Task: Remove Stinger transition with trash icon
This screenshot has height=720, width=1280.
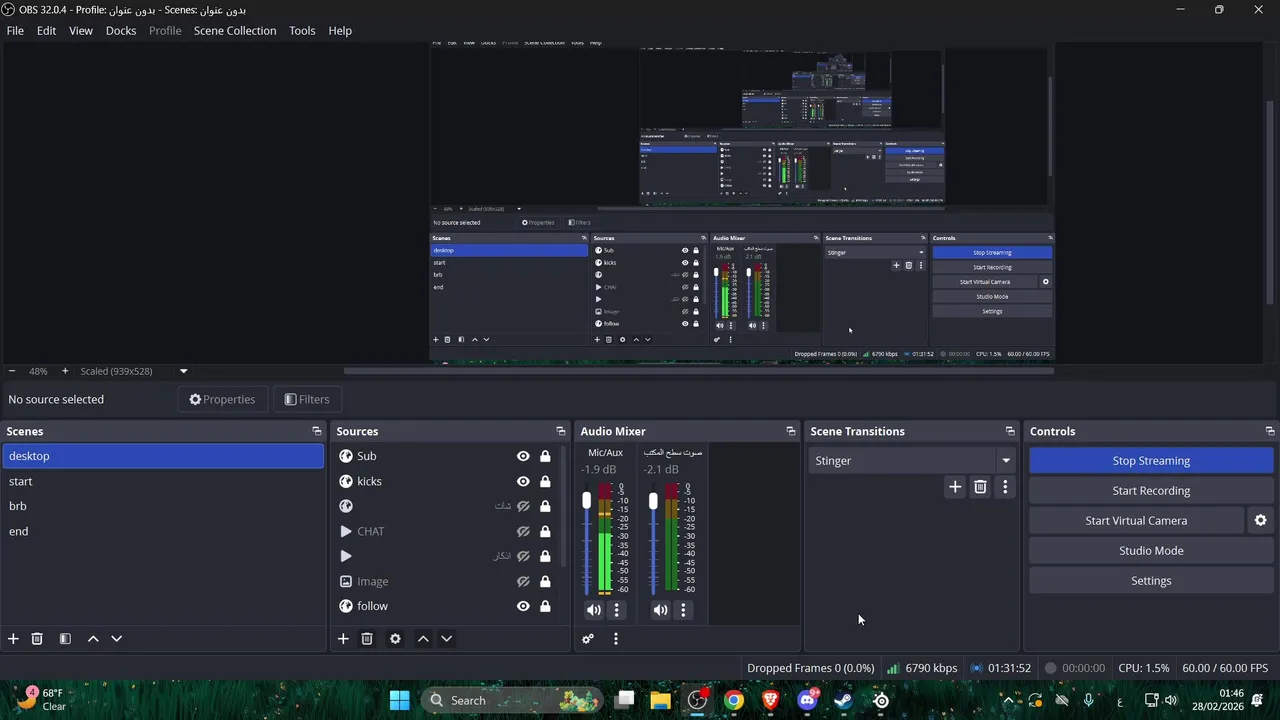Action: 980,487
